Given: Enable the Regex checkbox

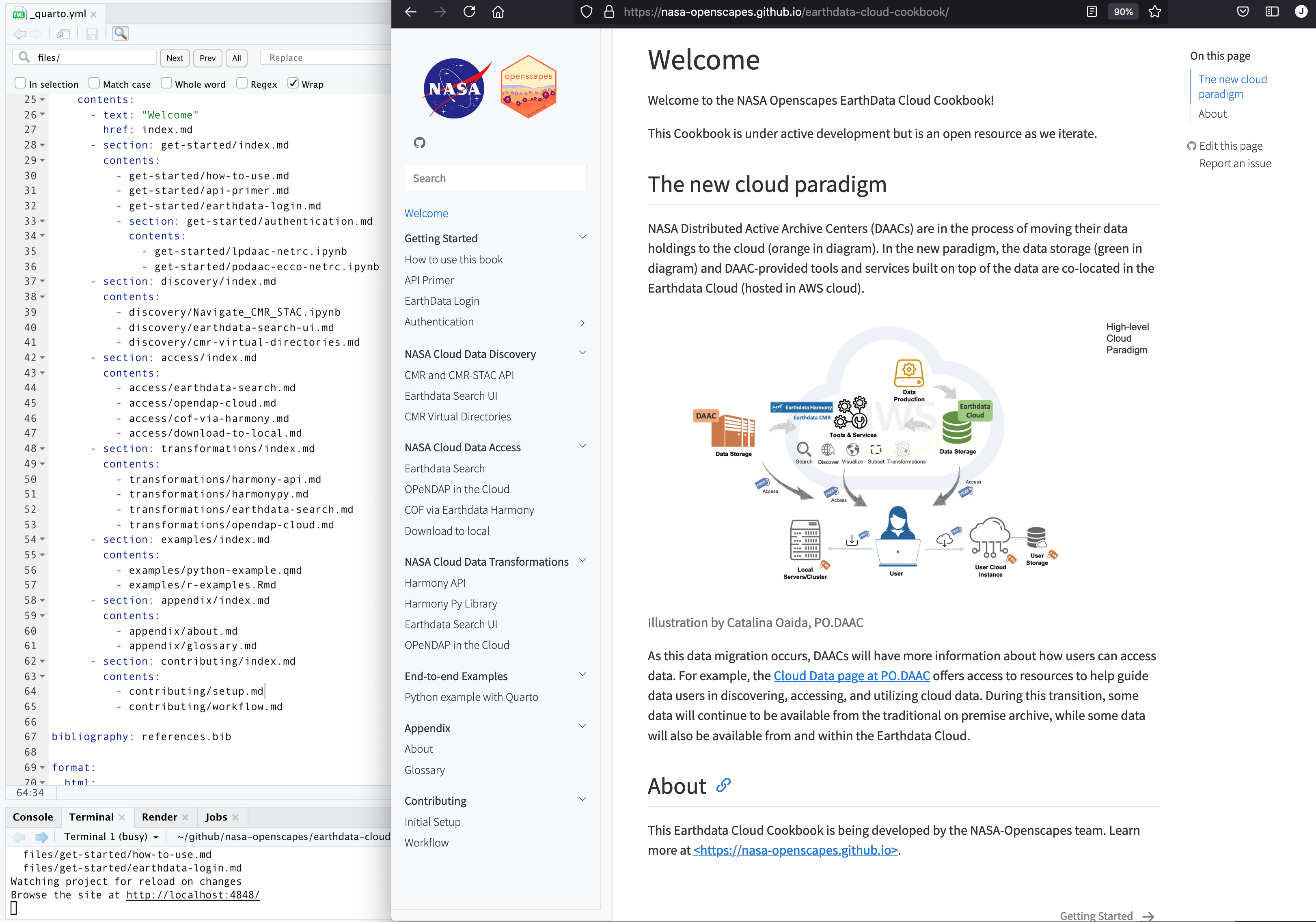Looking at the screenshot, I should [x=242, y=84].
